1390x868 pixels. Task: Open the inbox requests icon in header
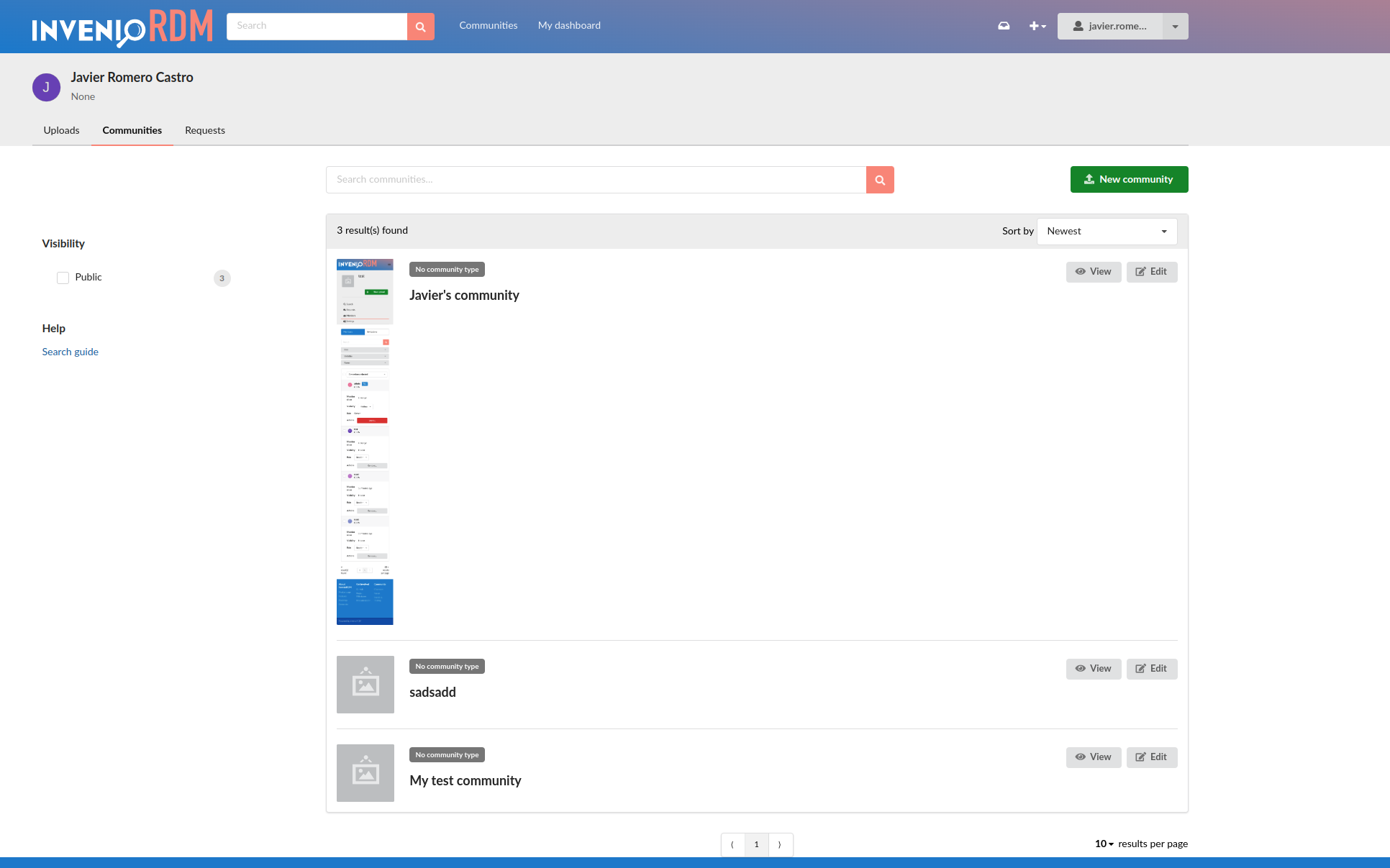pyautogui.click(x=1004, y=26)
